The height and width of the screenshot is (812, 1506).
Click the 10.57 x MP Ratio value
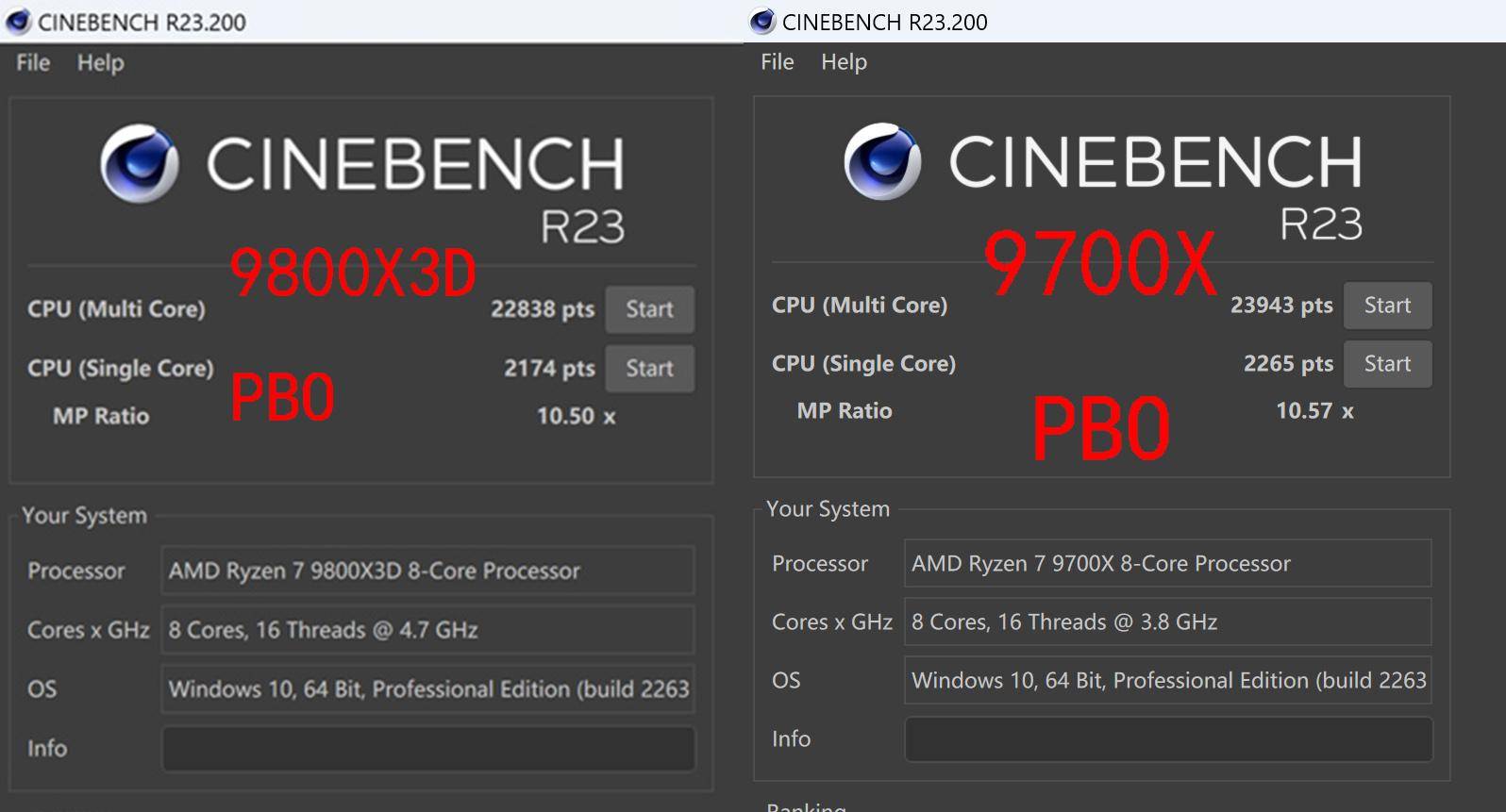pos(1314,411)
